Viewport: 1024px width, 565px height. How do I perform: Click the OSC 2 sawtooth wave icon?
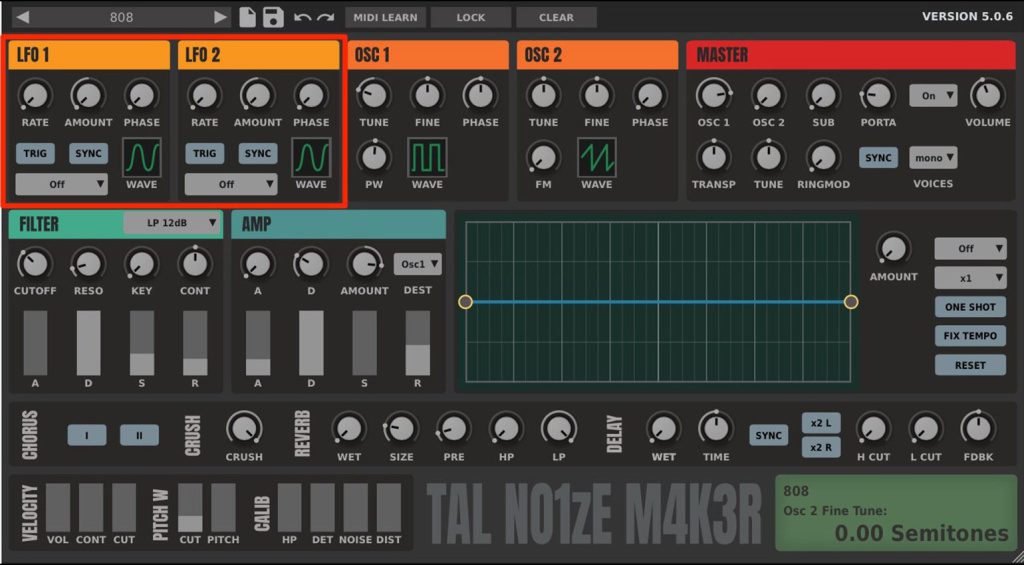point(596,157)
